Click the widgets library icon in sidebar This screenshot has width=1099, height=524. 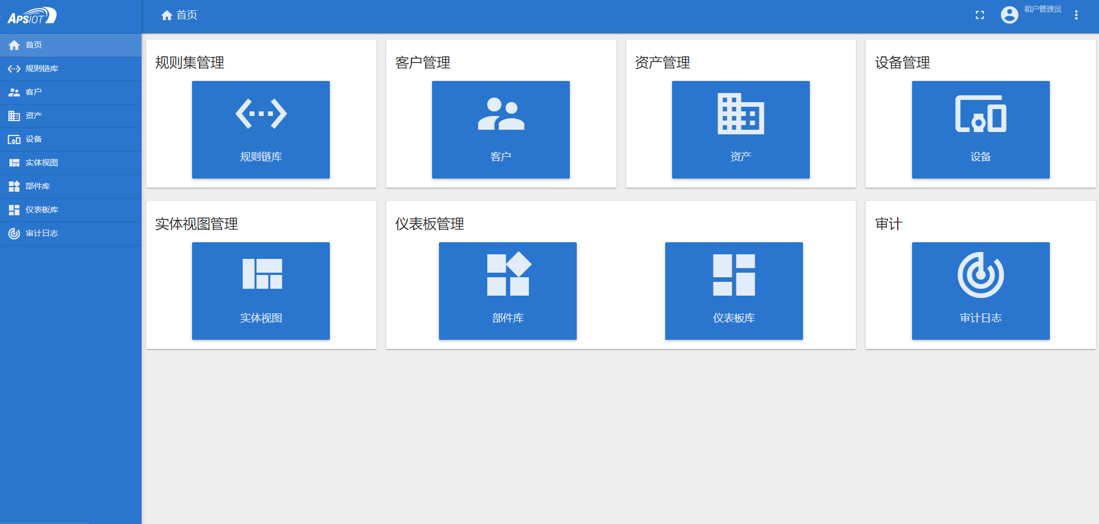click(14, 186)
